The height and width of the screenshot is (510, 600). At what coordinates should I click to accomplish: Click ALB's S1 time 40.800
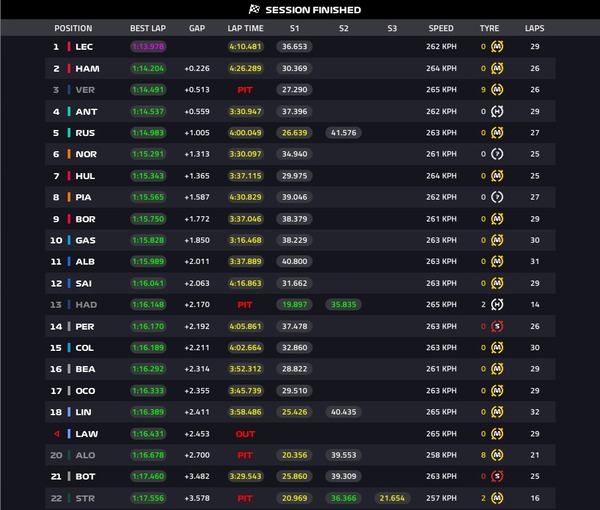click(294, 261)
